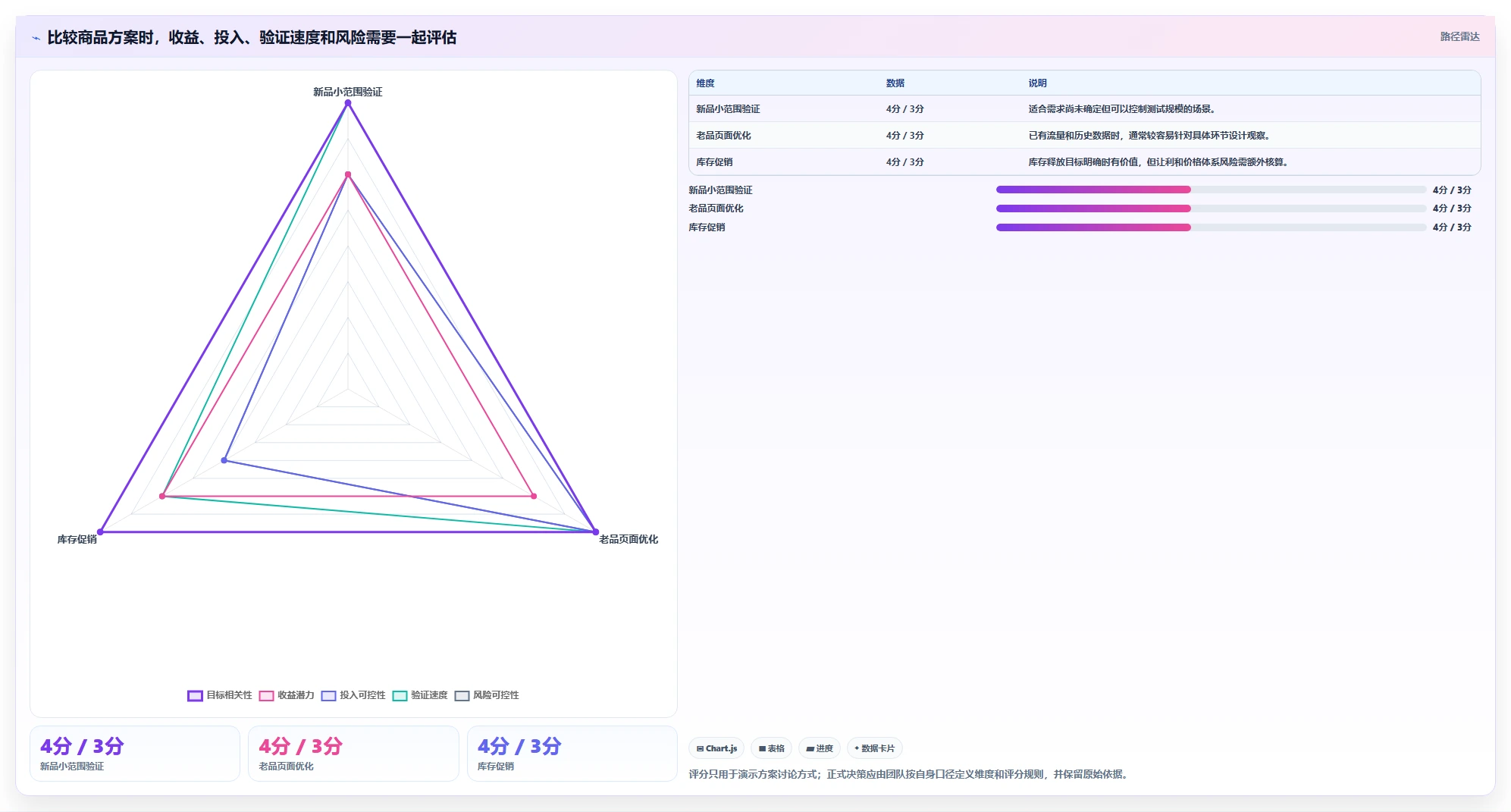
Task: Click the score at the end of the 老品页面优化 progress bar
Action: pyautogui.click(x=1452, y=208)
